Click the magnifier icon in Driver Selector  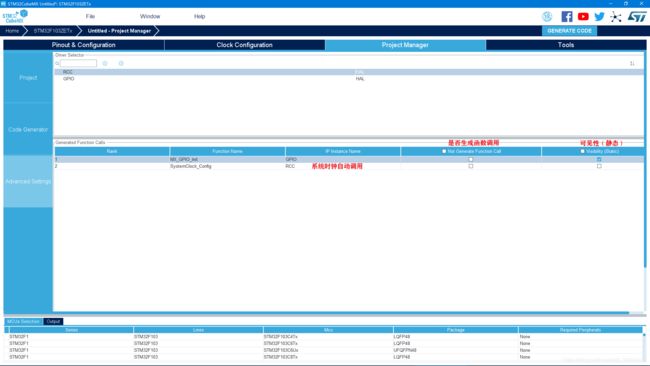(57, 63)
